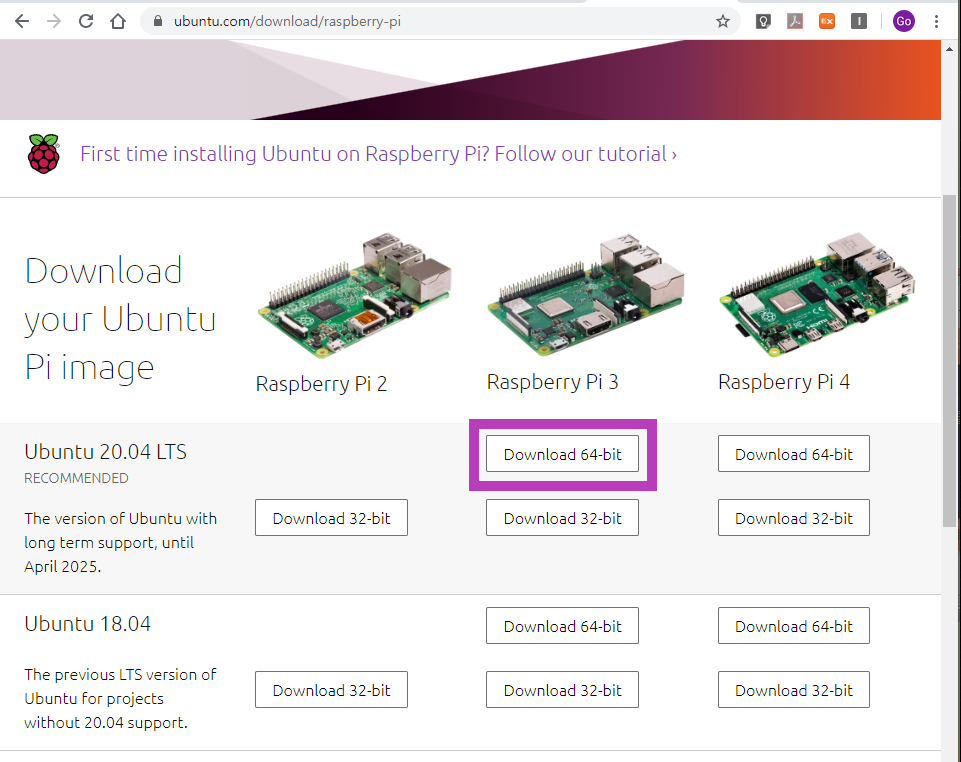The width and height of the screenshot is (961, 762).
Task: Bookmark this page with the star
Action: pyautogui.click(x=723, y=21)
